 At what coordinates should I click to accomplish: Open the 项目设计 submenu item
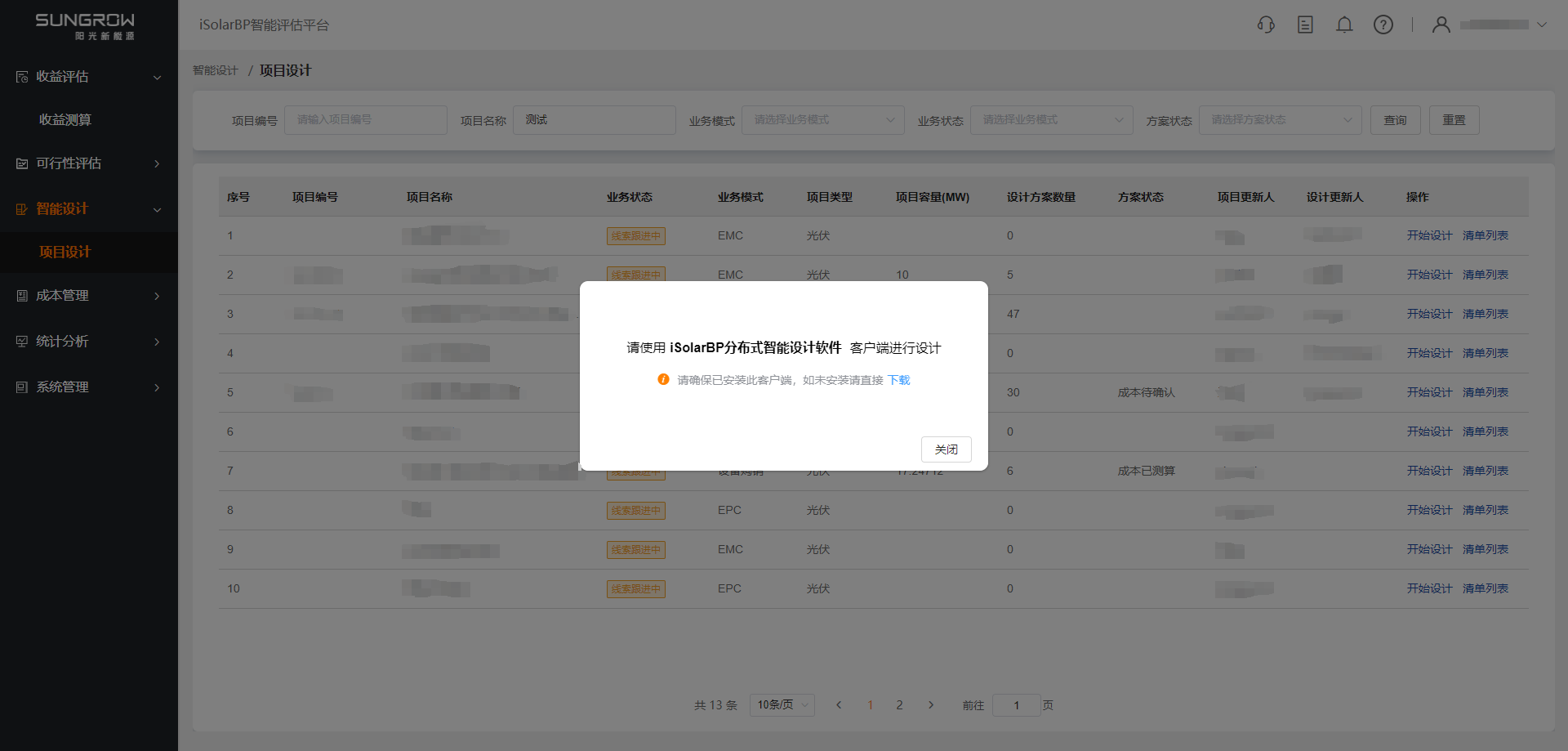65,253
